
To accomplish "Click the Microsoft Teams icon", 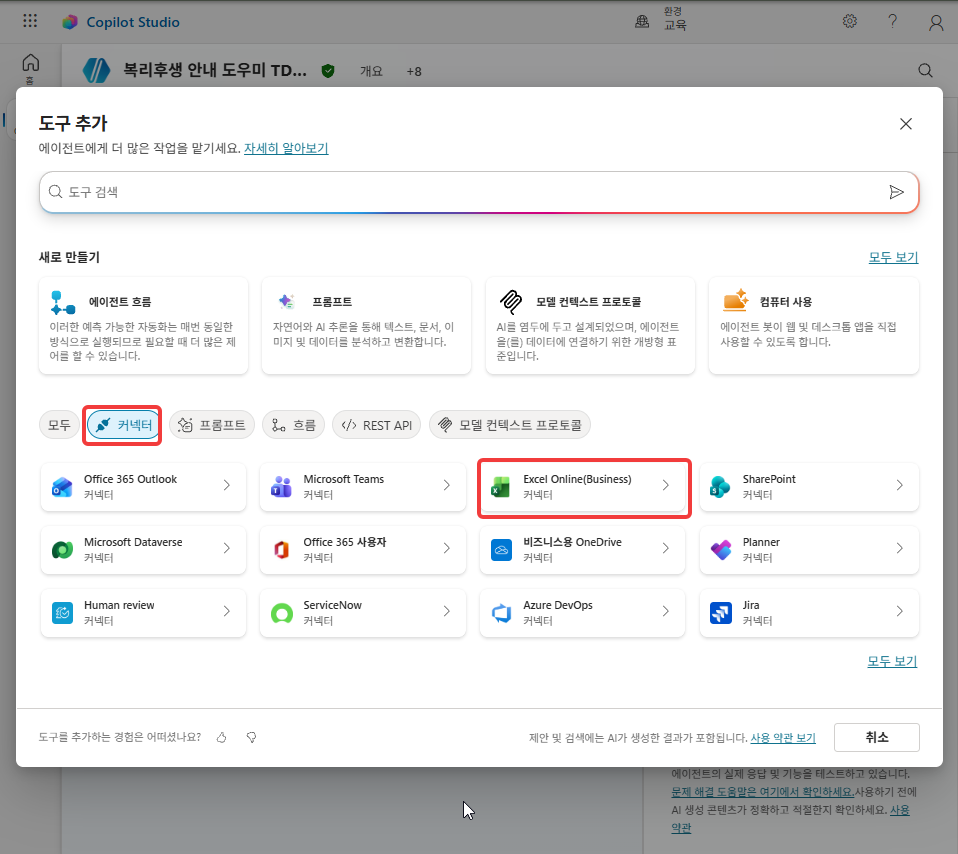I will [x=282, y=487].
